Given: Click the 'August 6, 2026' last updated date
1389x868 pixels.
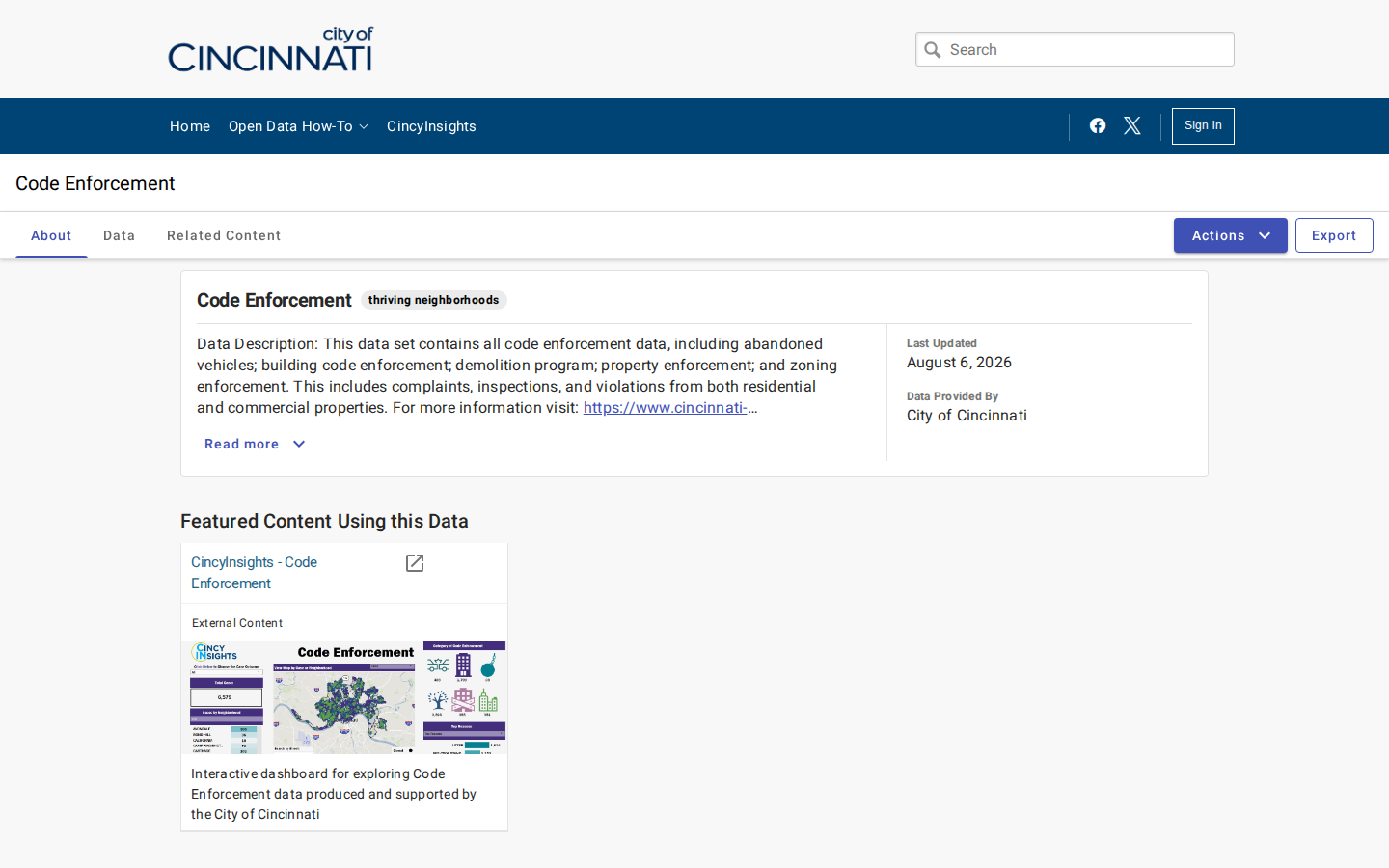Looking at the screenshot, I should point(959,363).
